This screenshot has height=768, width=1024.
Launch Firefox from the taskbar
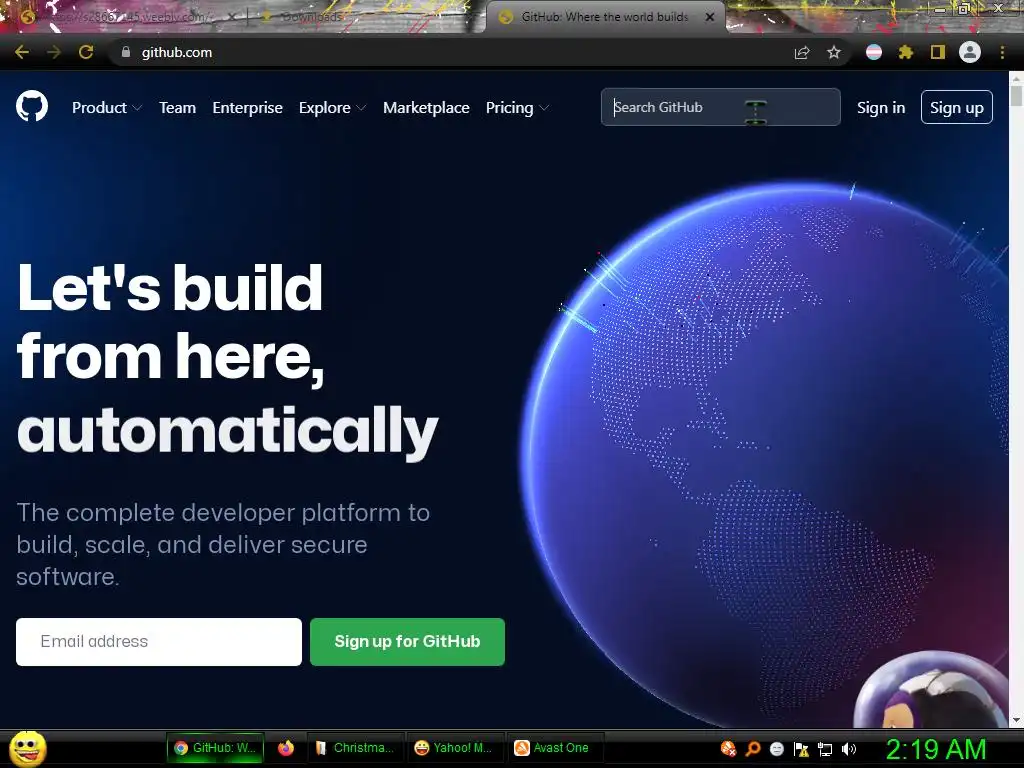click(x=286, y=748)
